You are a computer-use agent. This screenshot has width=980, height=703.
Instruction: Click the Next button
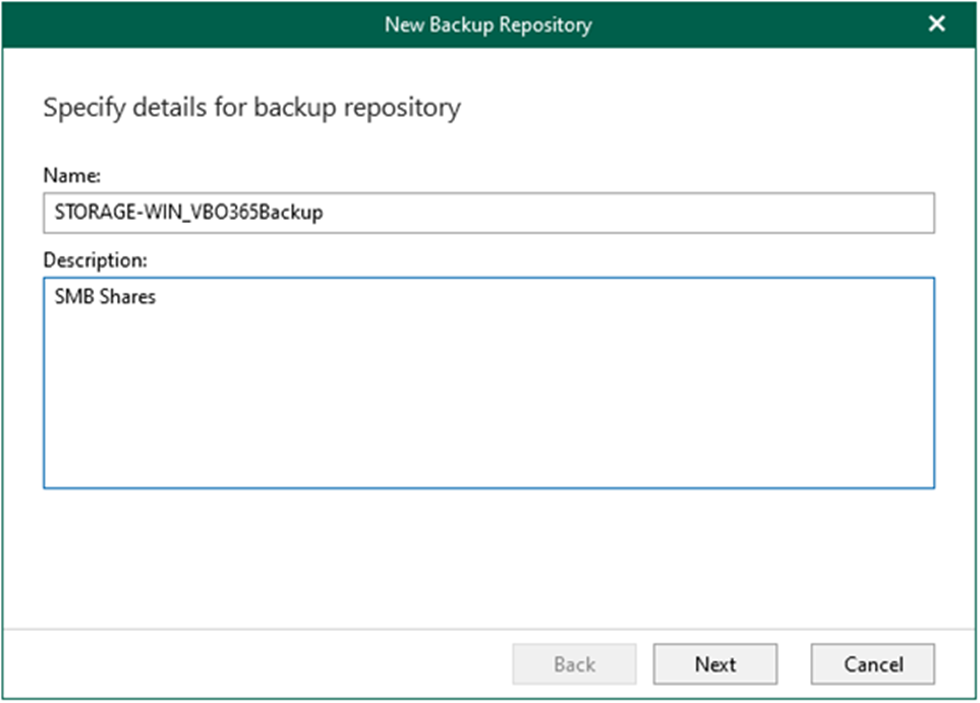click(715, 664)
